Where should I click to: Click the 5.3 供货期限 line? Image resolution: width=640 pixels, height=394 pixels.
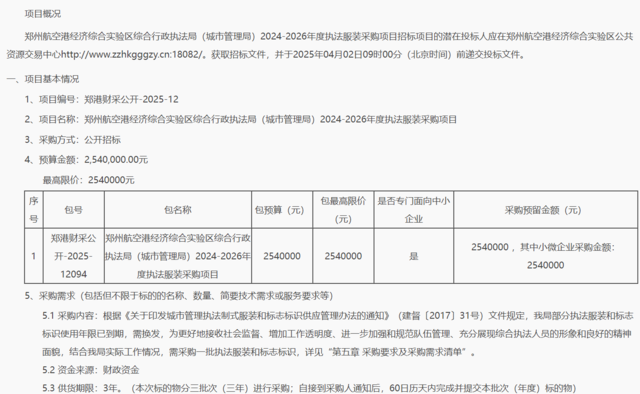(x=309, y=388)
